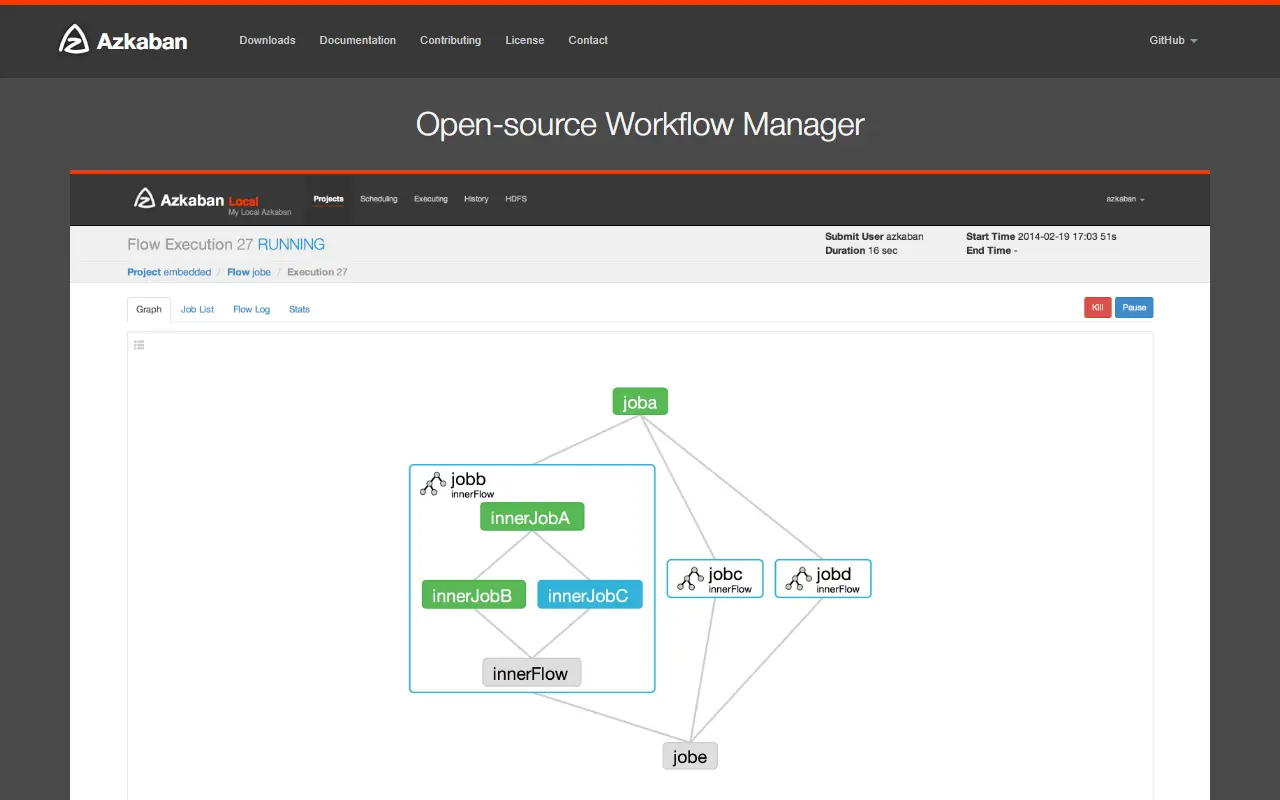Select the innerJobB node
This screenshot has height=800, width=1280.
pos(474,595)
